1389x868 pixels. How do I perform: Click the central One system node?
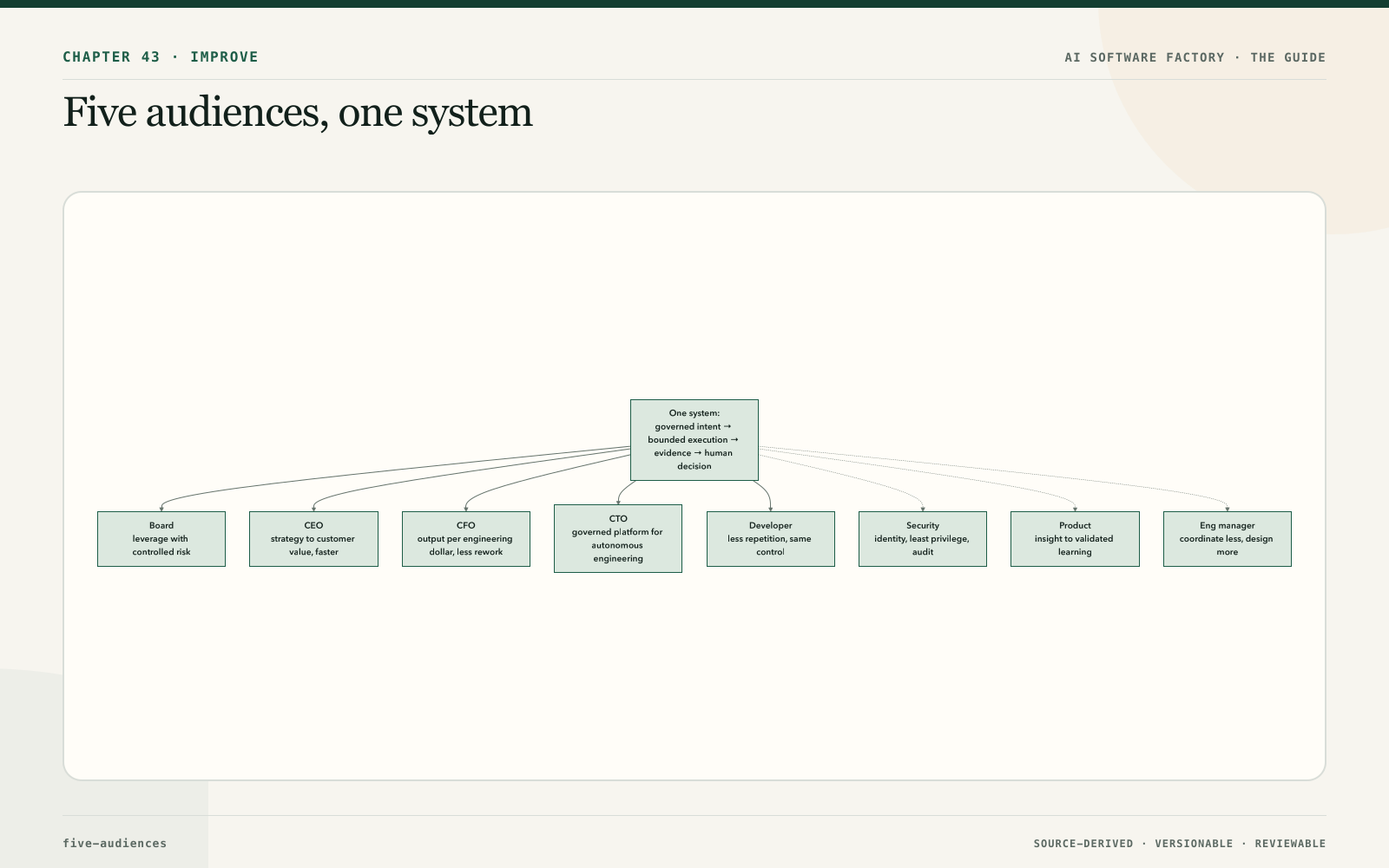click(694, 440)
